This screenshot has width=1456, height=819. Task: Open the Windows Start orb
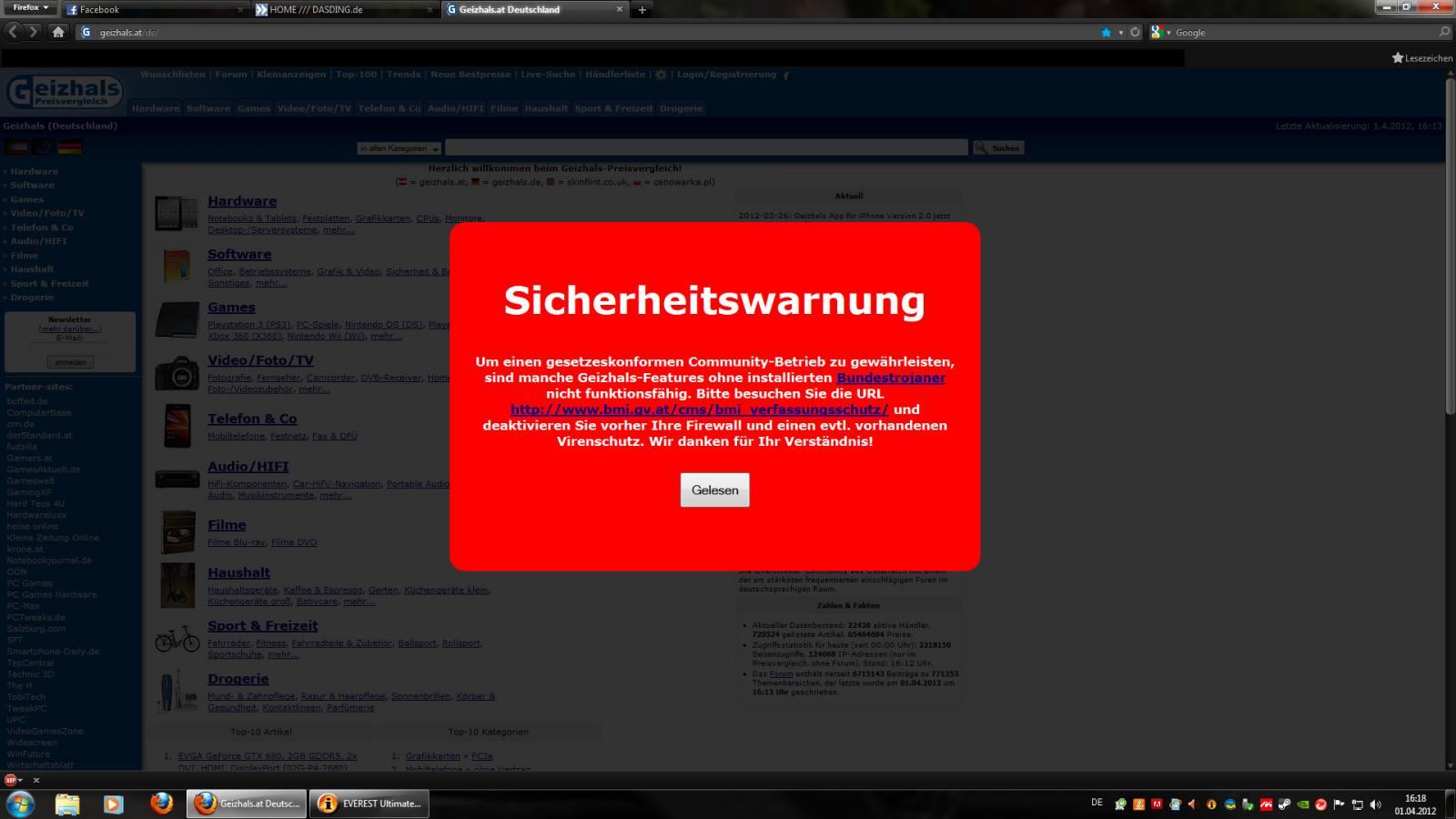20,804
